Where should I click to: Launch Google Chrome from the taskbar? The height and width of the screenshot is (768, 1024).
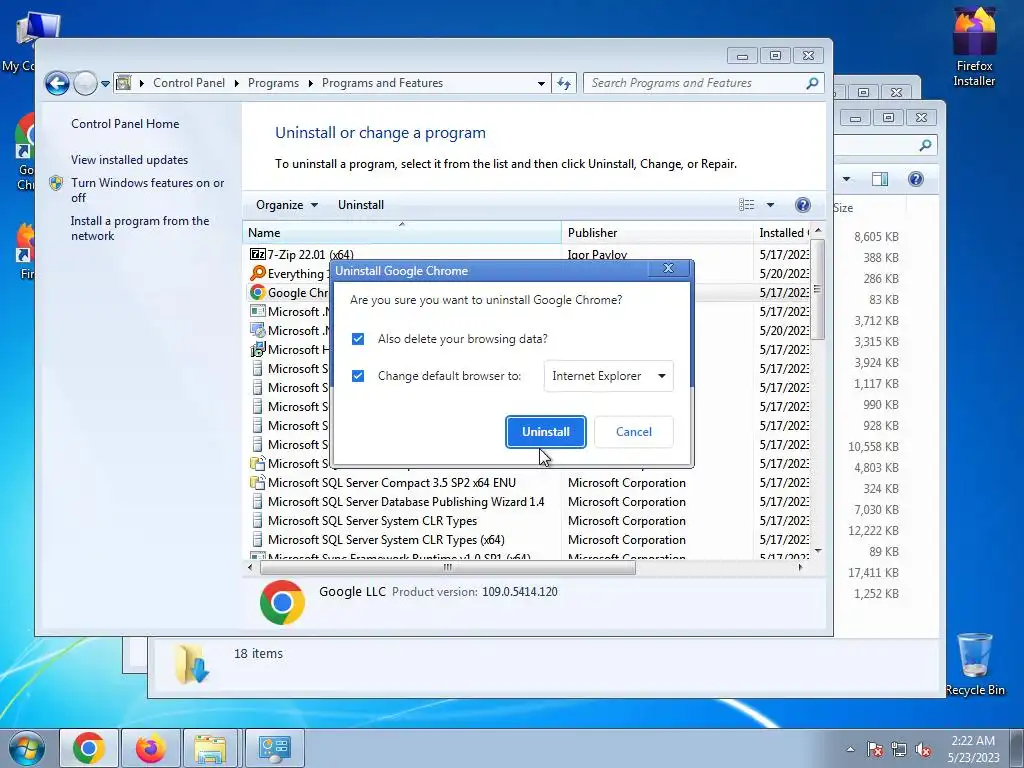89,748
